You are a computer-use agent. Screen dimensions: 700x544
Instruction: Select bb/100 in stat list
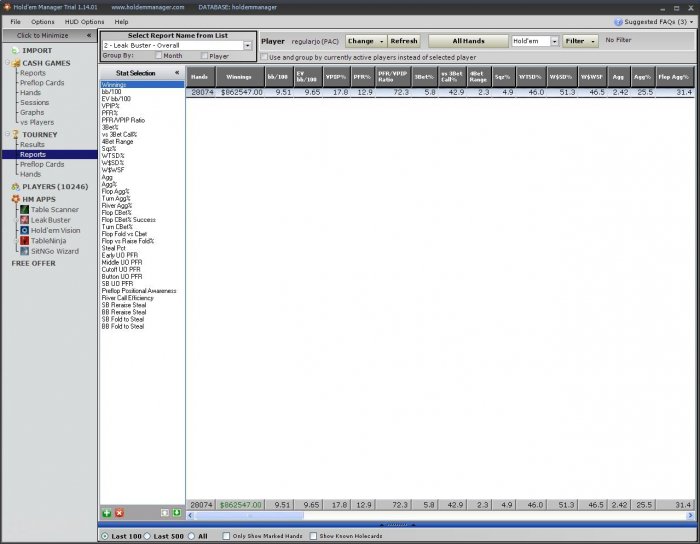112,91
